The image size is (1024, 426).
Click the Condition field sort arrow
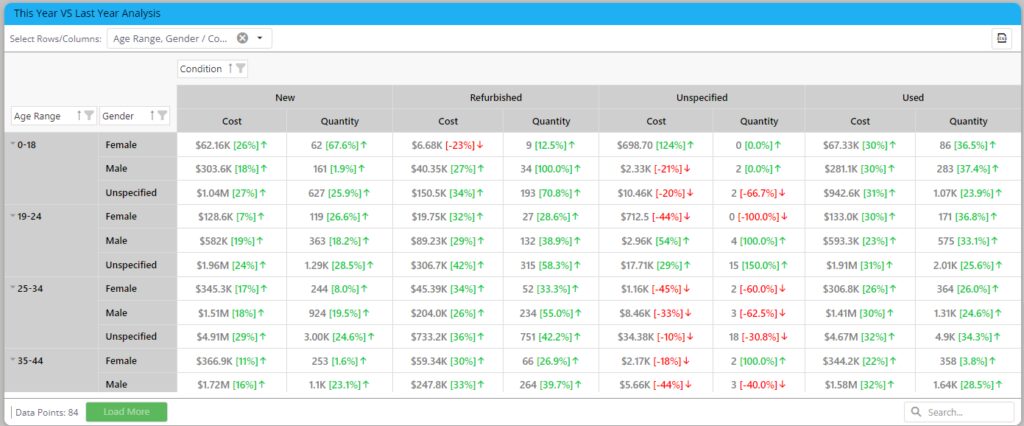coord(230,69)
